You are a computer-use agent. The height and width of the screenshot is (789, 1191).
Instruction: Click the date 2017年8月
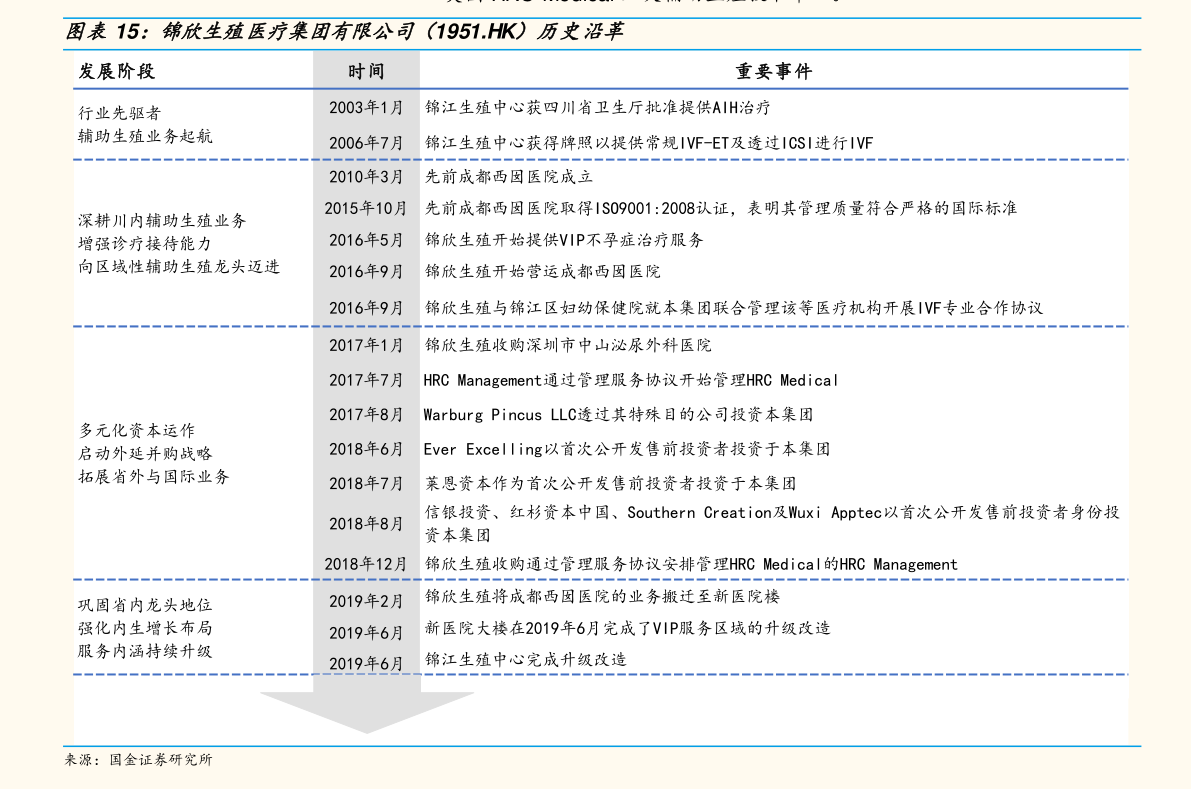click(x=366, y=415)
